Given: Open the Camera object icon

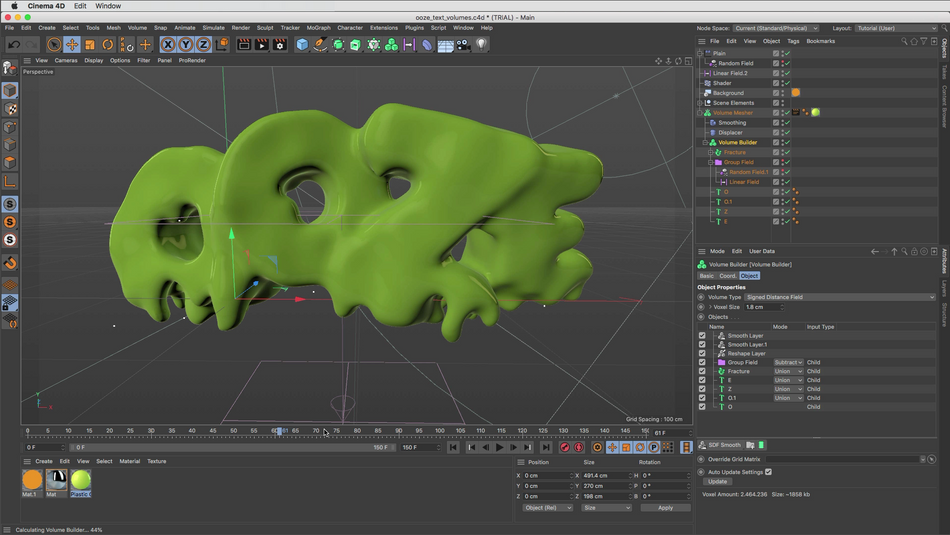Looking at the screenshot, I should click(463, 45).
